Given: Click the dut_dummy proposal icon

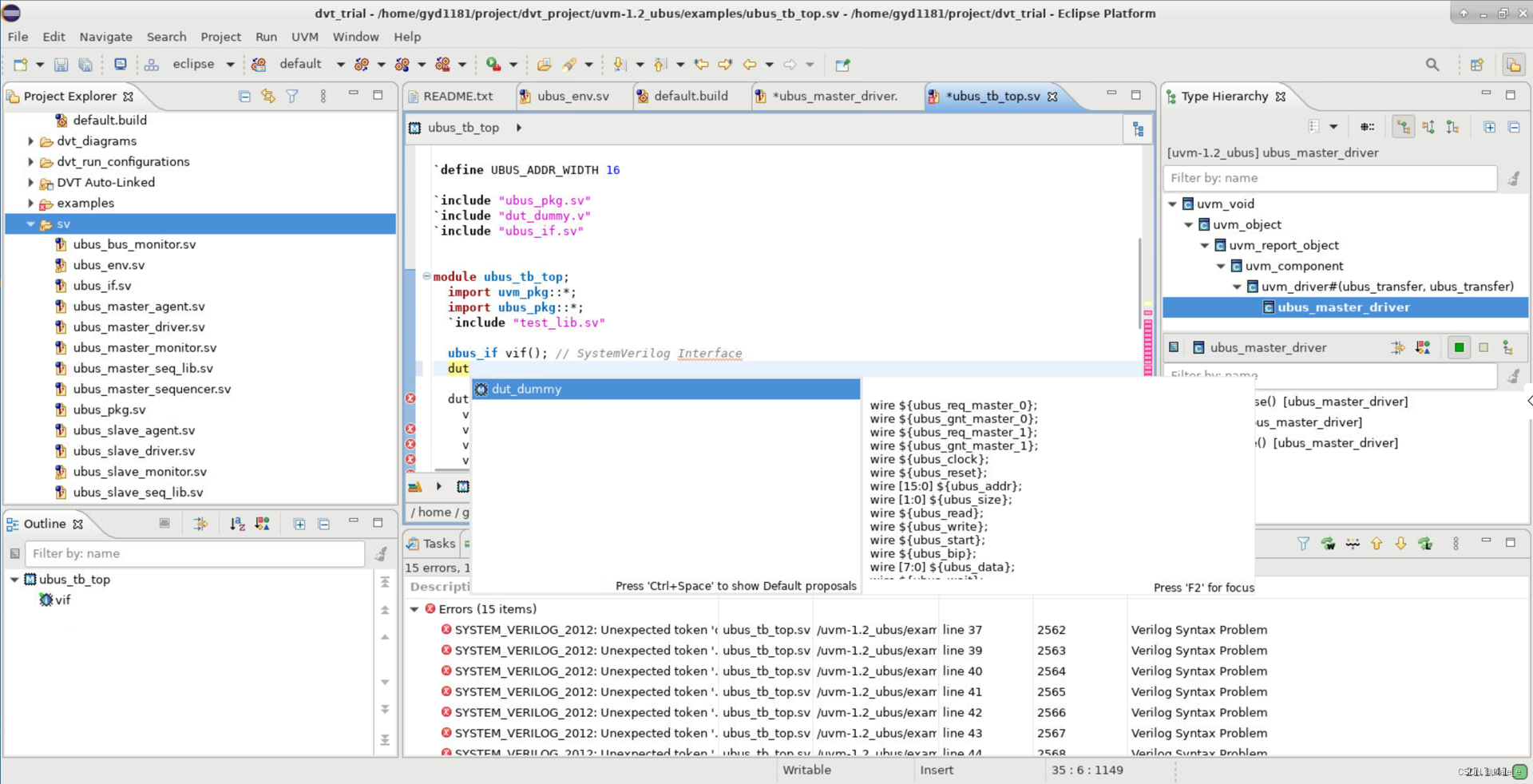Looking at the screenshot, I should [x=481, y=389].
